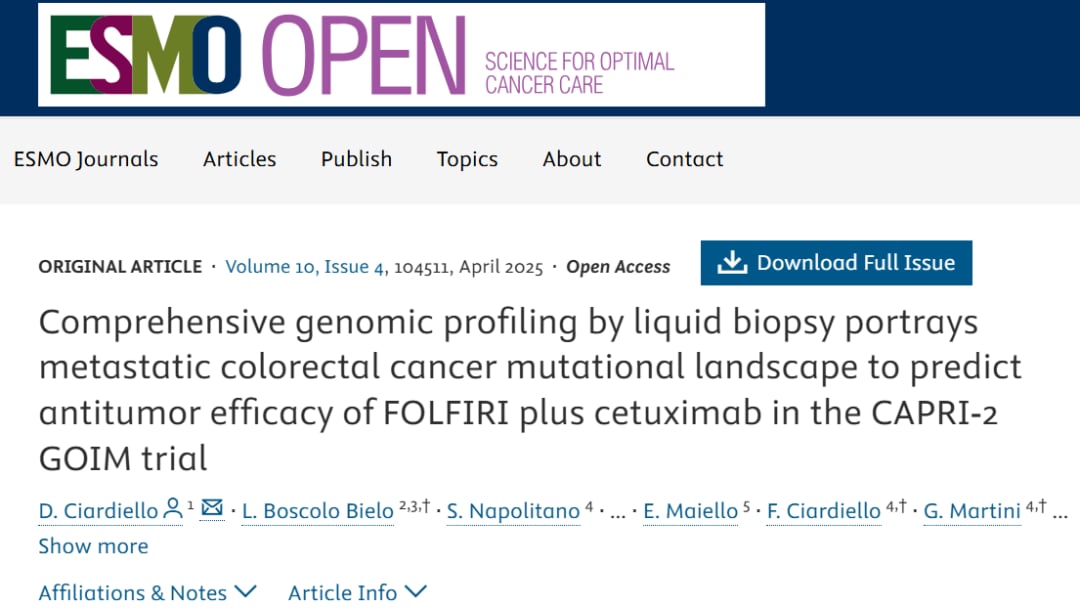Image resolution: width=1080 pixels, height=608 pixels.
Task: Click the download arrow icon
Action: 733,262
